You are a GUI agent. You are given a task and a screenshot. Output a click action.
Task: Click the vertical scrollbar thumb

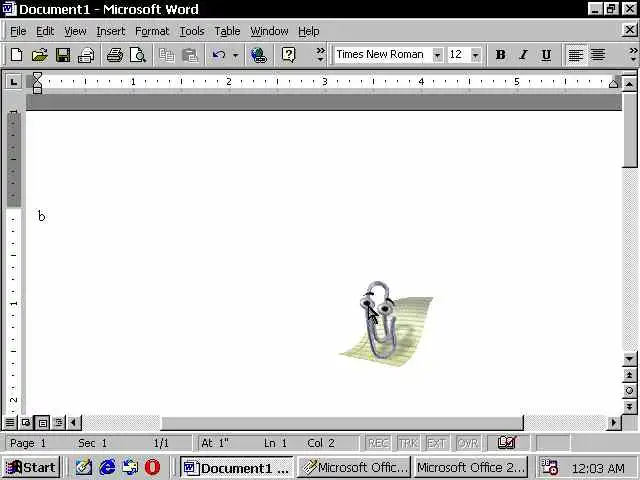pyautogui.click(x=629, y=129)
